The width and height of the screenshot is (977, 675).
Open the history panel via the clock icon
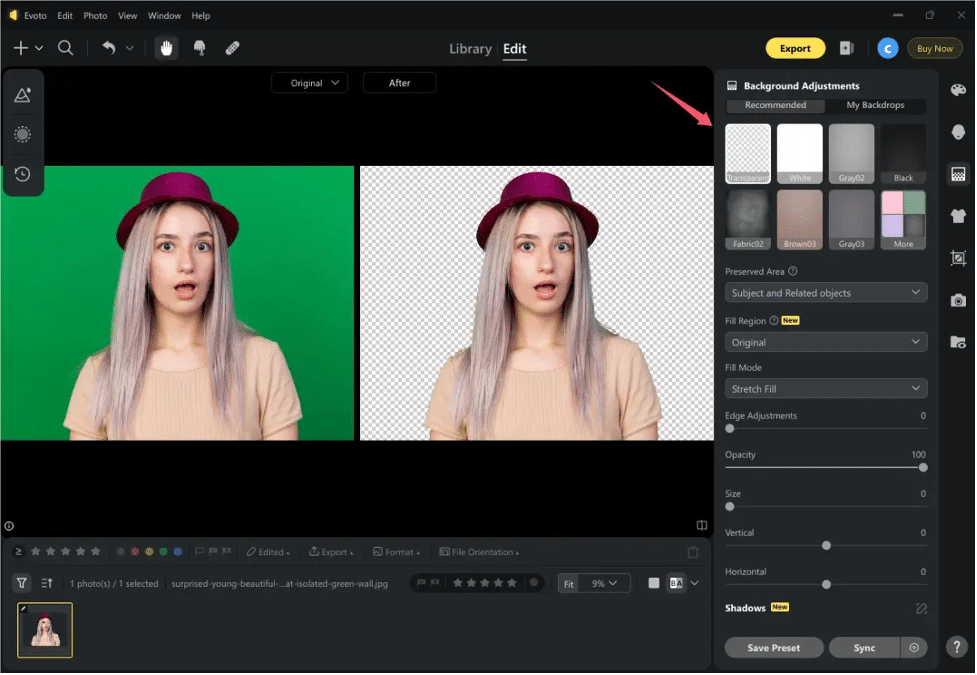pos(24,174)
